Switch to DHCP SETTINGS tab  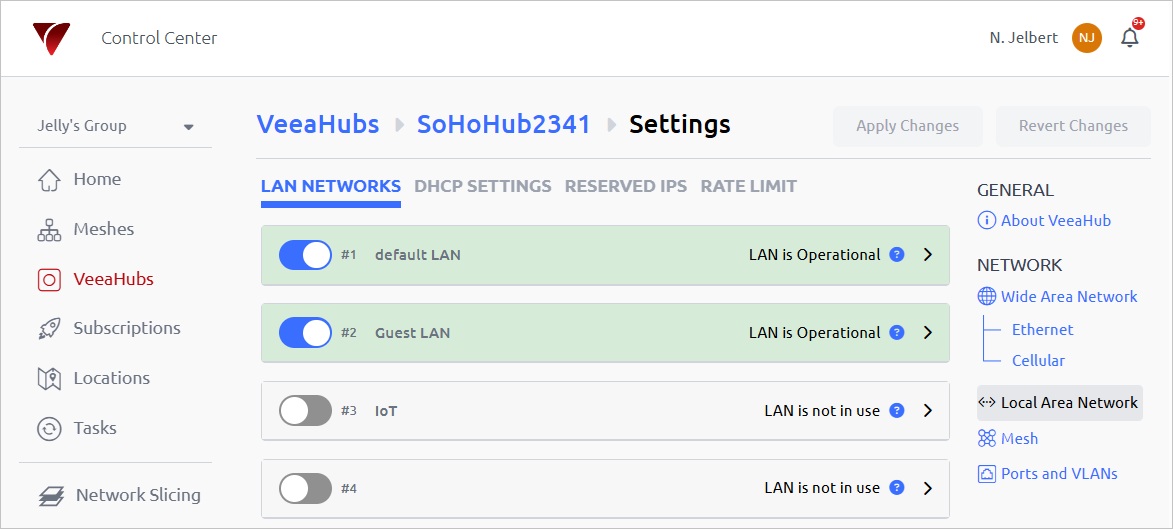tap(483, 186)
